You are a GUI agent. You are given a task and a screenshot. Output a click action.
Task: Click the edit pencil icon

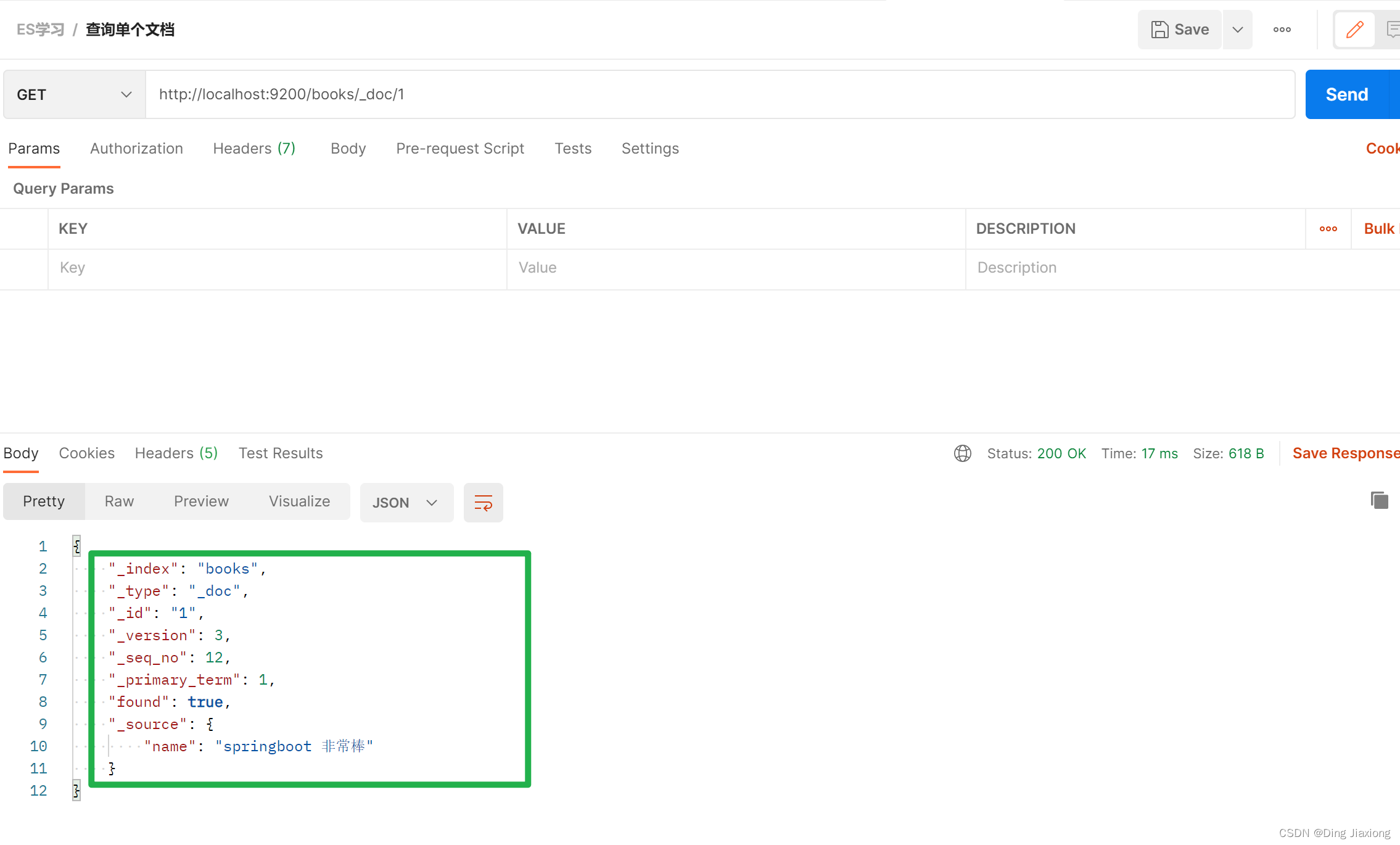pyautogui.click(x=1355, y=29)
